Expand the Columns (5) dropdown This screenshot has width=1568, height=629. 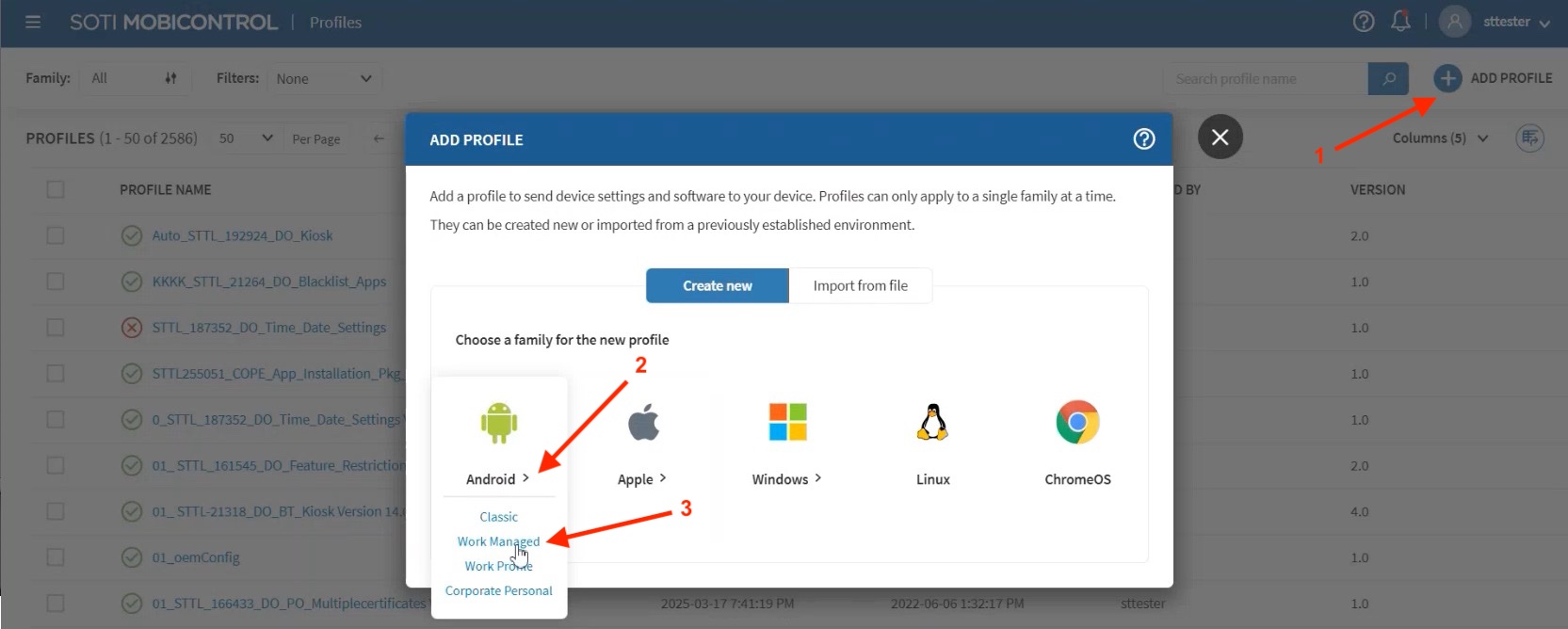pos(1440,138)
